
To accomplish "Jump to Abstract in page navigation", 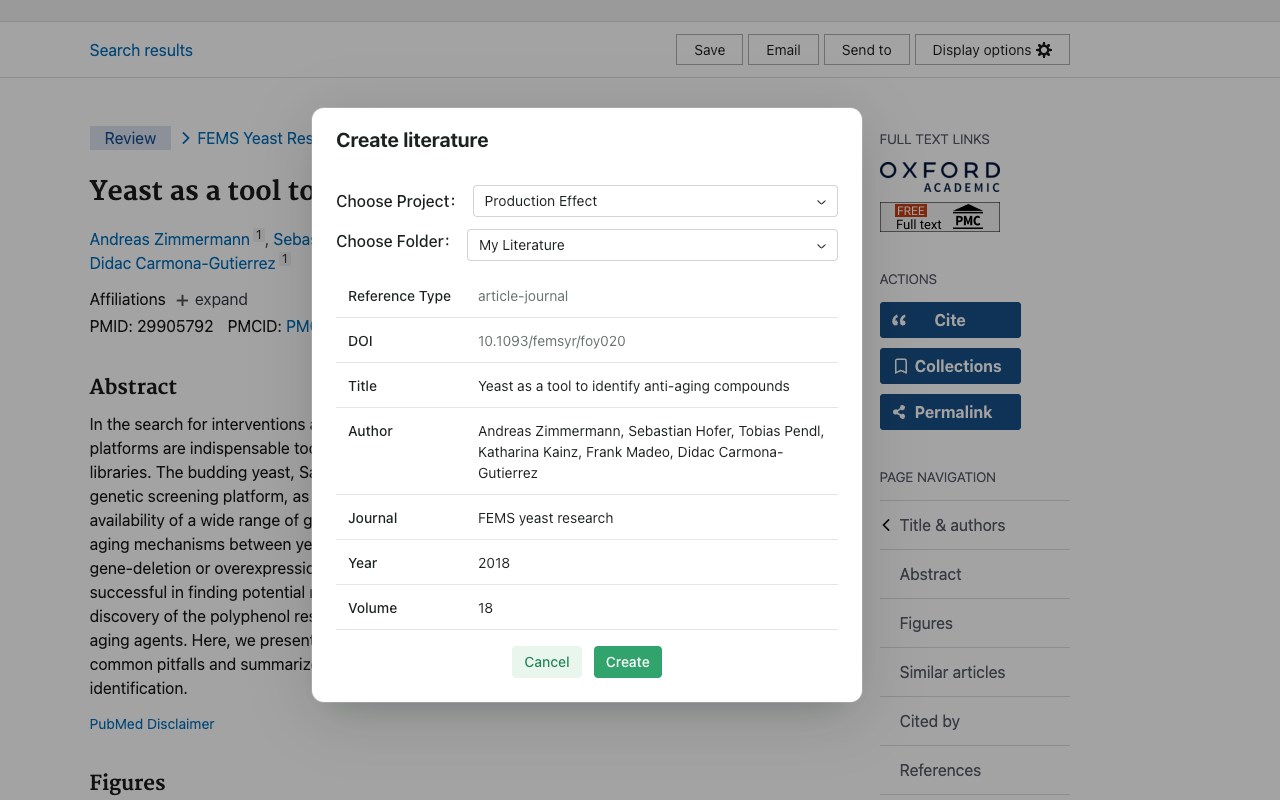I will coord(930,574).
